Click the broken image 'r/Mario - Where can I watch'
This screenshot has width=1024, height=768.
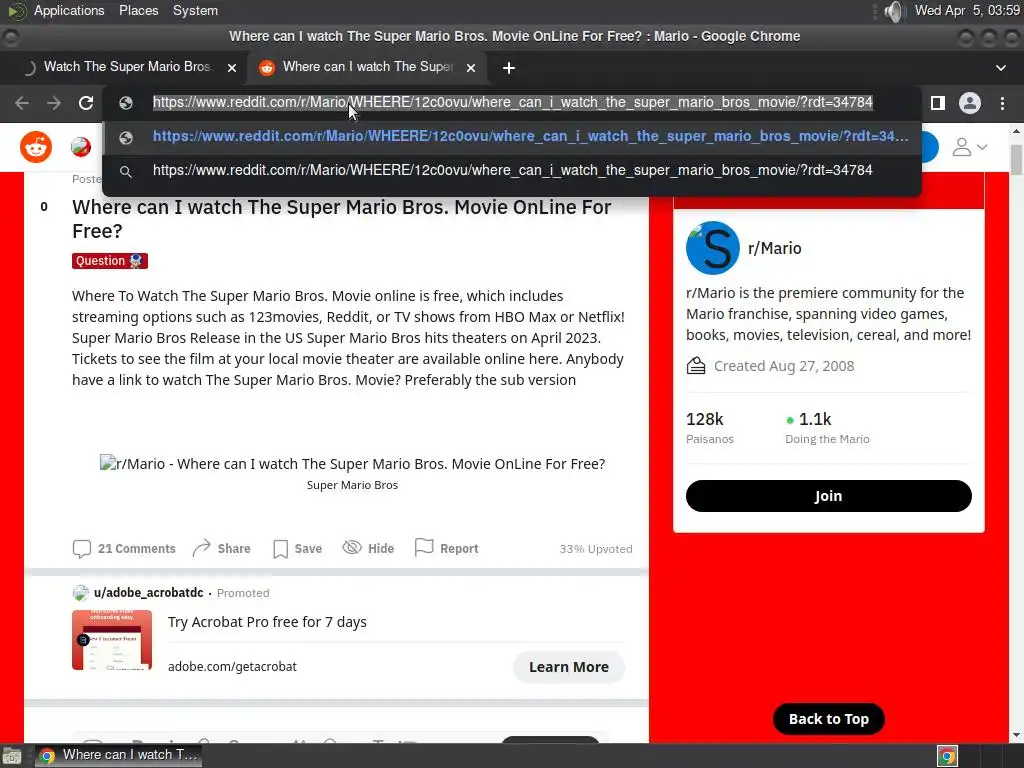pyautogui.click(x=352, y=464)
